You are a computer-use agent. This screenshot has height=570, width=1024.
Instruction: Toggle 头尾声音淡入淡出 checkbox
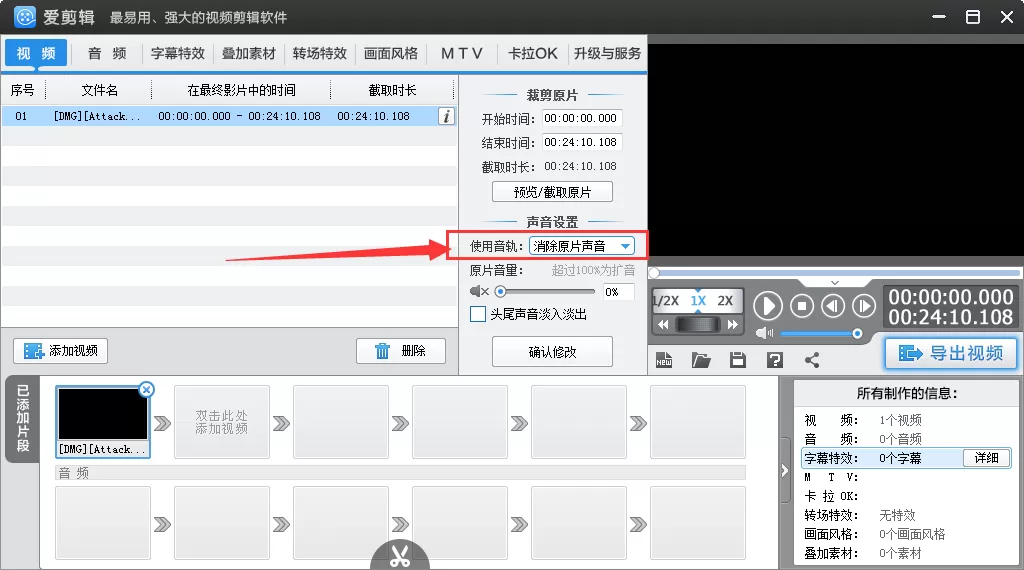coord(478,315)
